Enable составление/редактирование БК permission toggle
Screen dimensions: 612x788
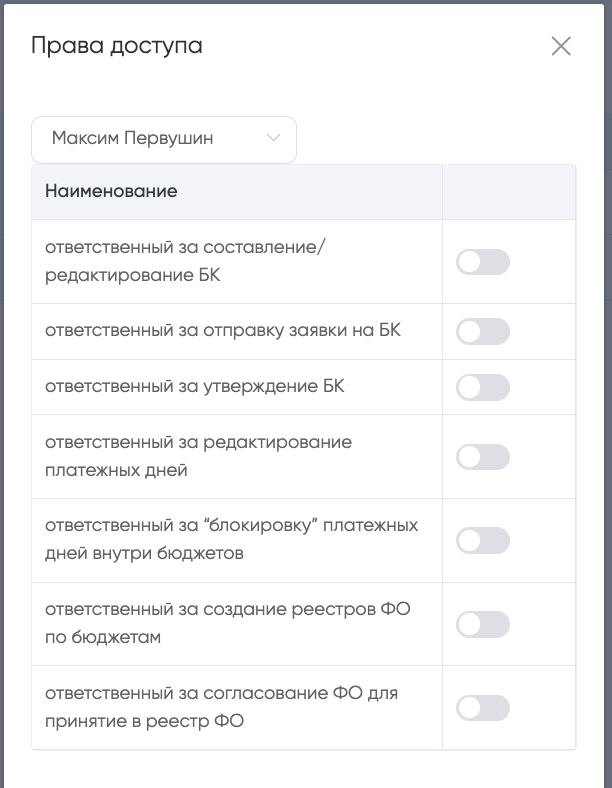pos(483,262)
